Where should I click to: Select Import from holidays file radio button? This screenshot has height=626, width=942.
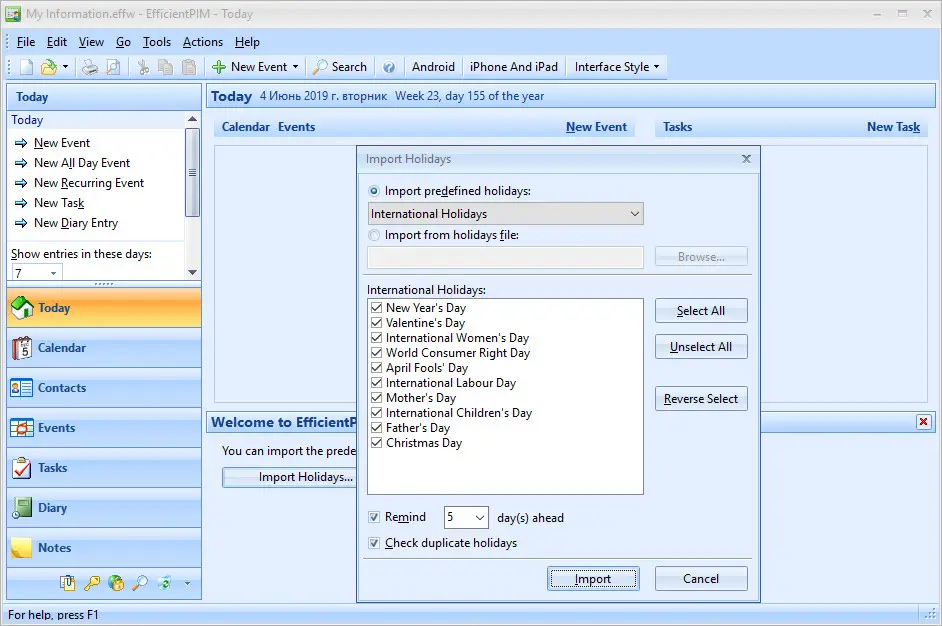coord(374,235)
